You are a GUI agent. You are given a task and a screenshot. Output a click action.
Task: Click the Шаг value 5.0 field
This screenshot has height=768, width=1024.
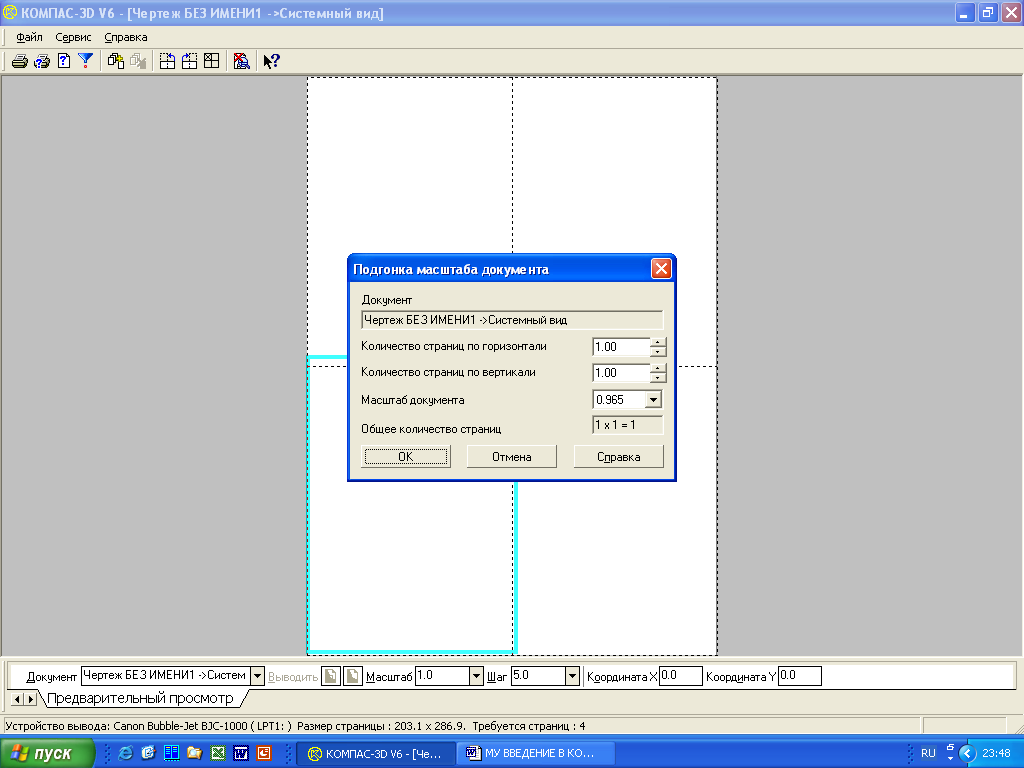tap(538, 676)
